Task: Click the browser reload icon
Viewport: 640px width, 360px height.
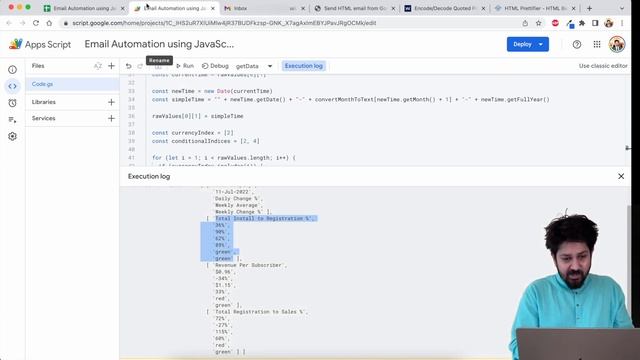Action: [36, 23]
